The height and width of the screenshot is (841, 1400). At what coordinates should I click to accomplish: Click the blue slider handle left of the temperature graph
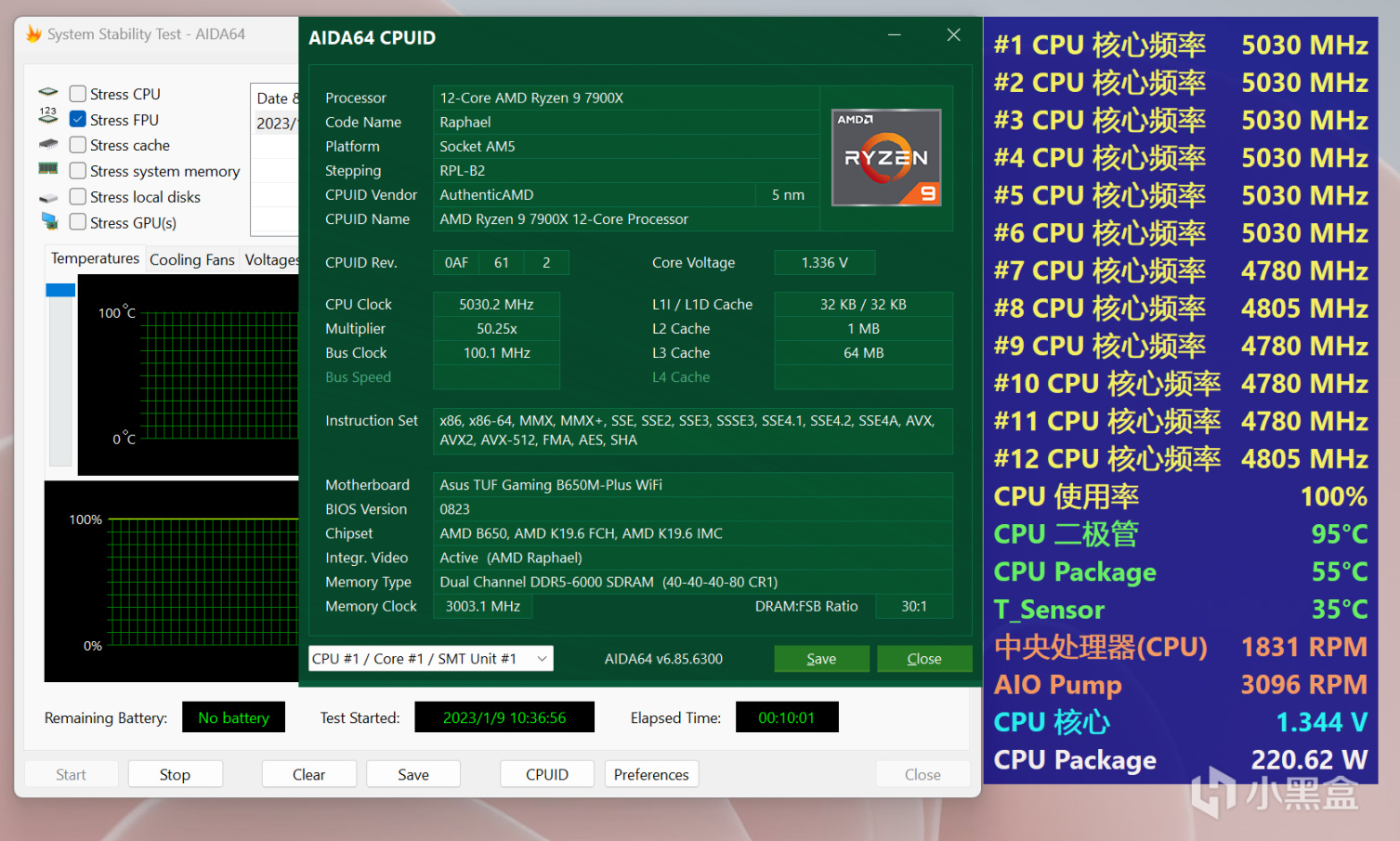(60, 290)
